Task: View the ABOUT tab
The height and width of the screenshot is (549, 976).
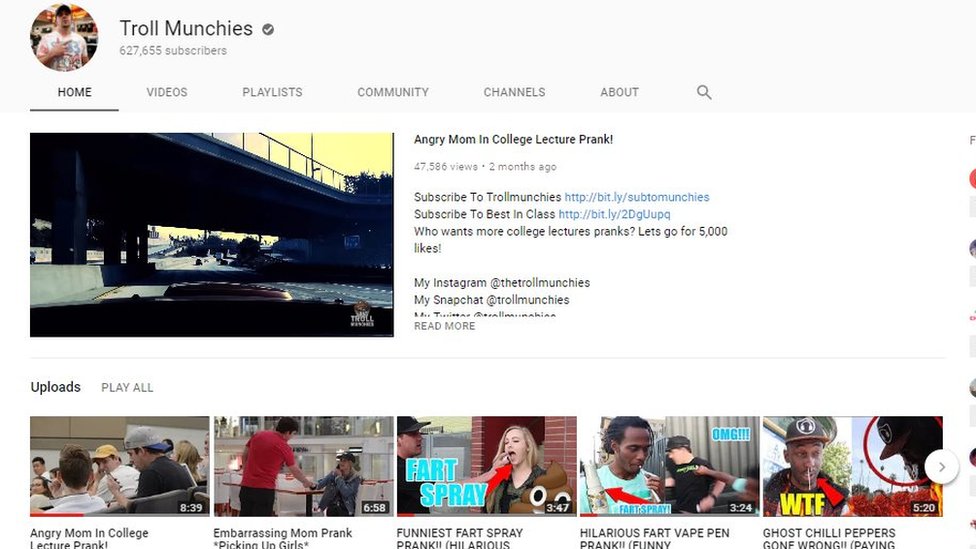Action: pyautogui.click(x=619, y=92)
